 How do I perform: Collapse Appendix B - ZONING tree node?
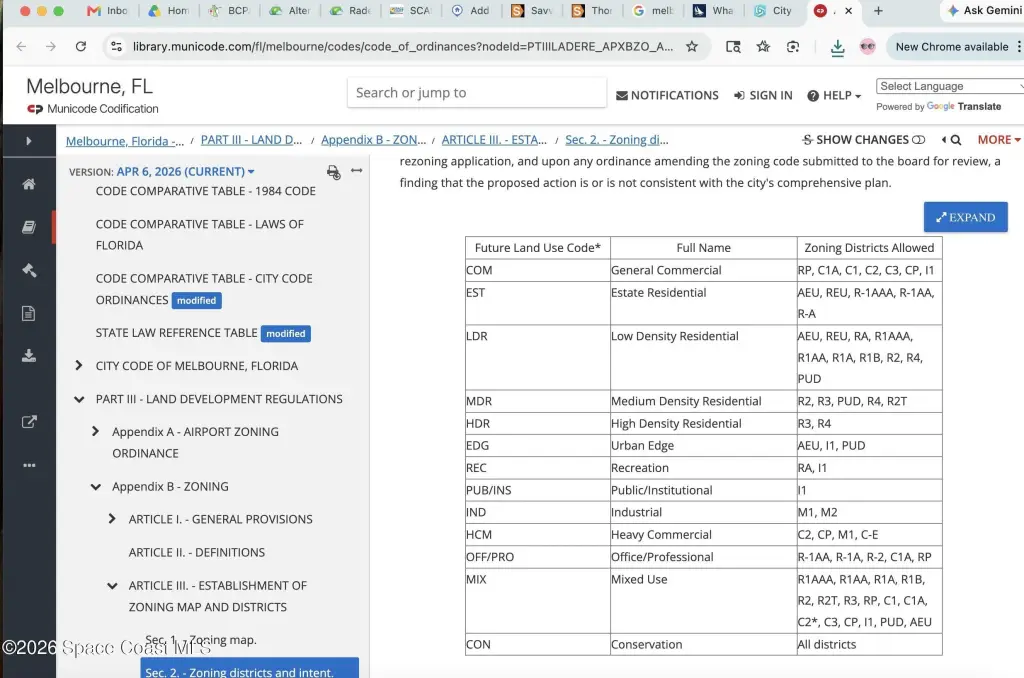(x=96, y=487)
